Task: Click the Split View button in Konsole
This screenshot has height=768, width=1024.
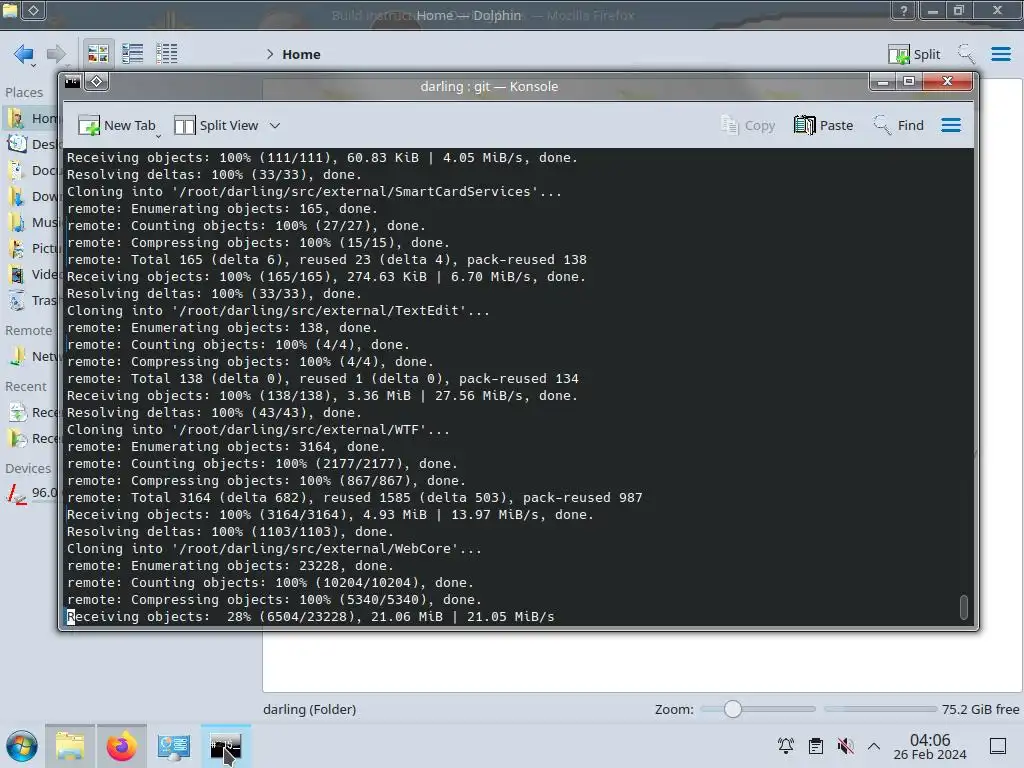Action: 217,125
